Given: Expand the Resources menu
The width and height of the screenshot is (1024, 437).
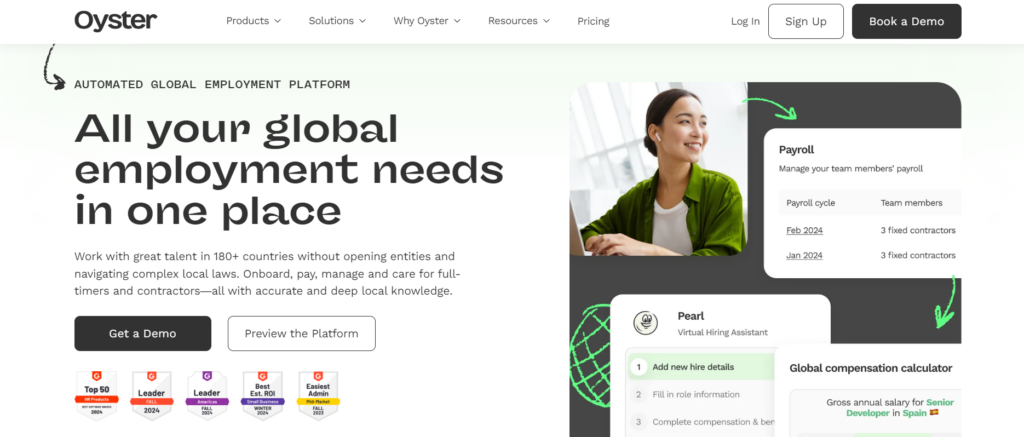Looking at the screenshot, I should click(x=519, y=21).
